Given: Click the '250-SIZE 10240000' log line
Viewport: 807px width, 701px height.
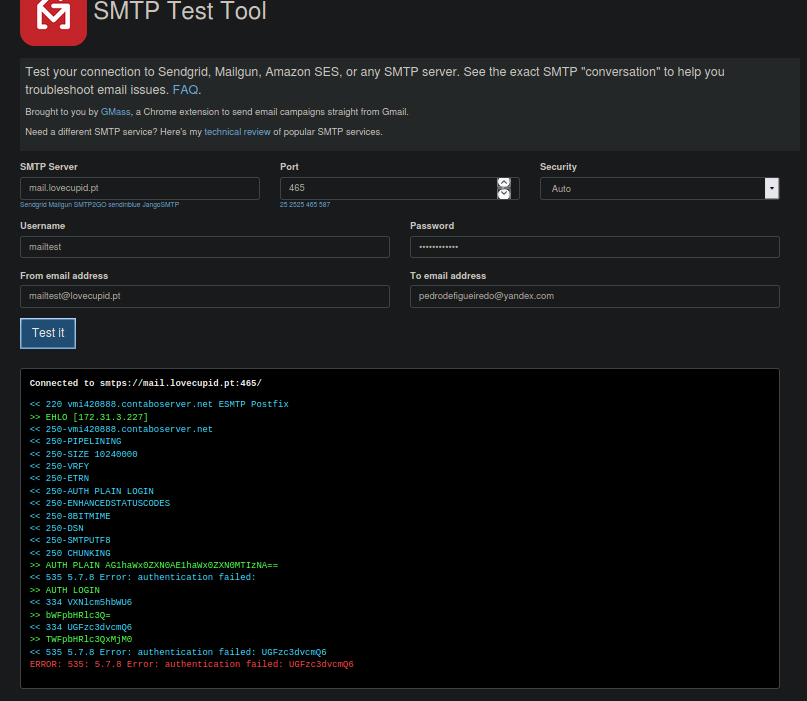Looking at the screenshot, I should pyautogui.click(x=83, y=454).
